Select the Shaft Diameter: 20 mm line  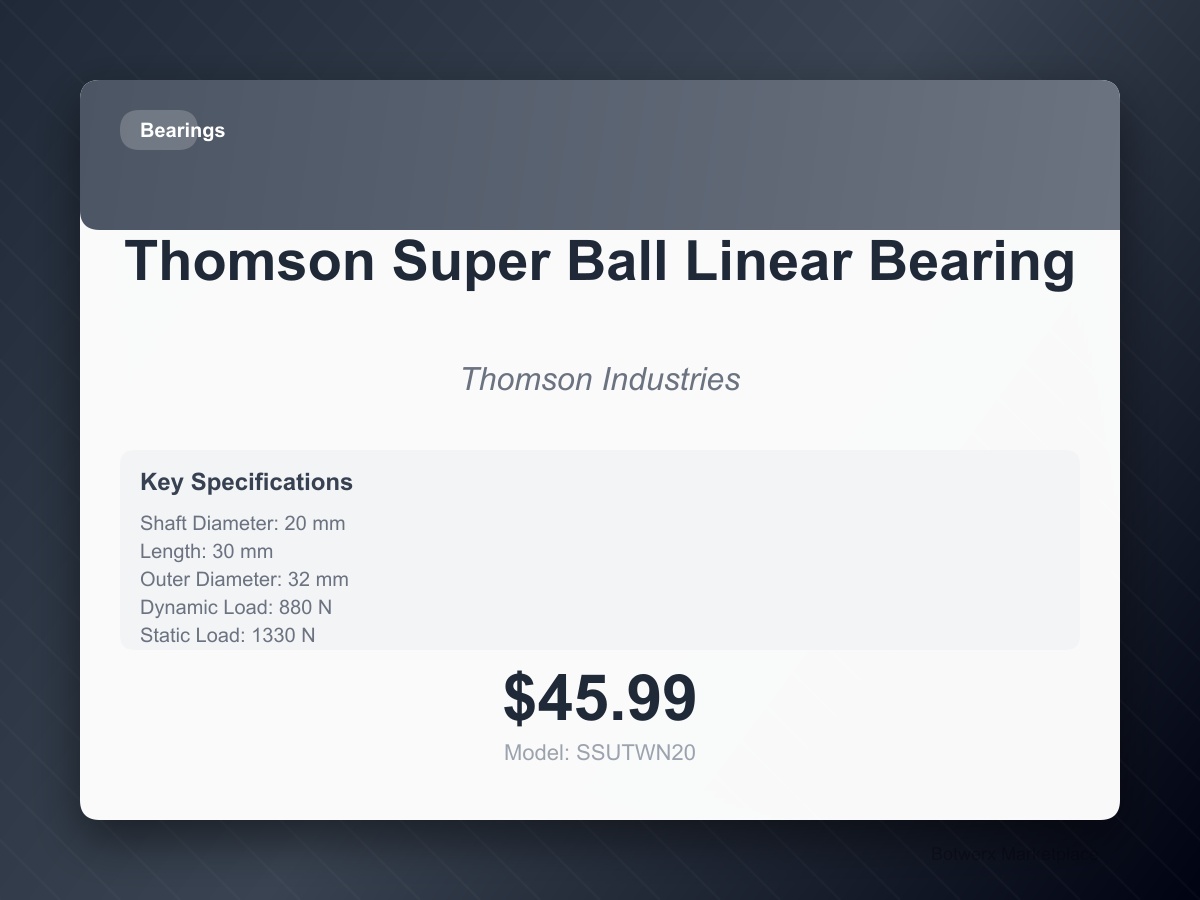tap(243, 523)
